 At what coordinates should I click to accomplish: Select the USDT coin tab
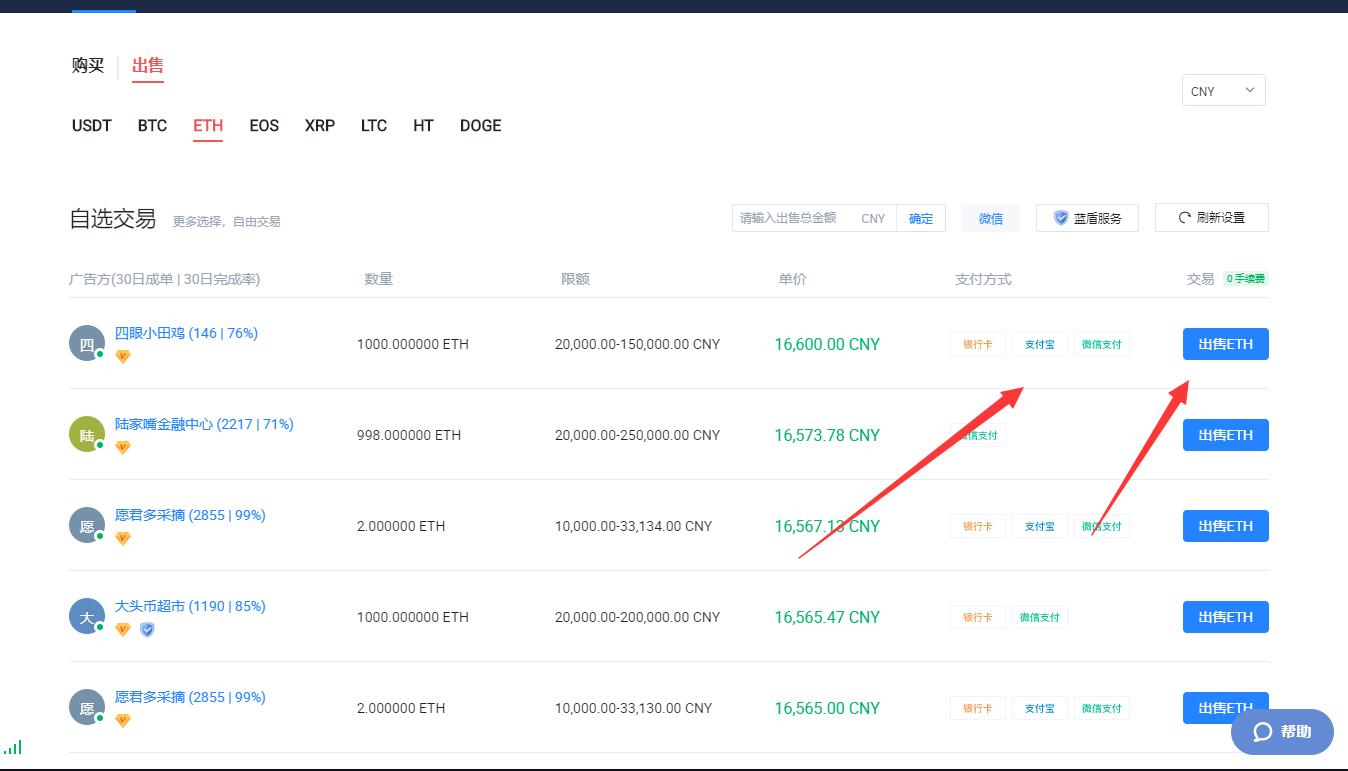point(92,126)
